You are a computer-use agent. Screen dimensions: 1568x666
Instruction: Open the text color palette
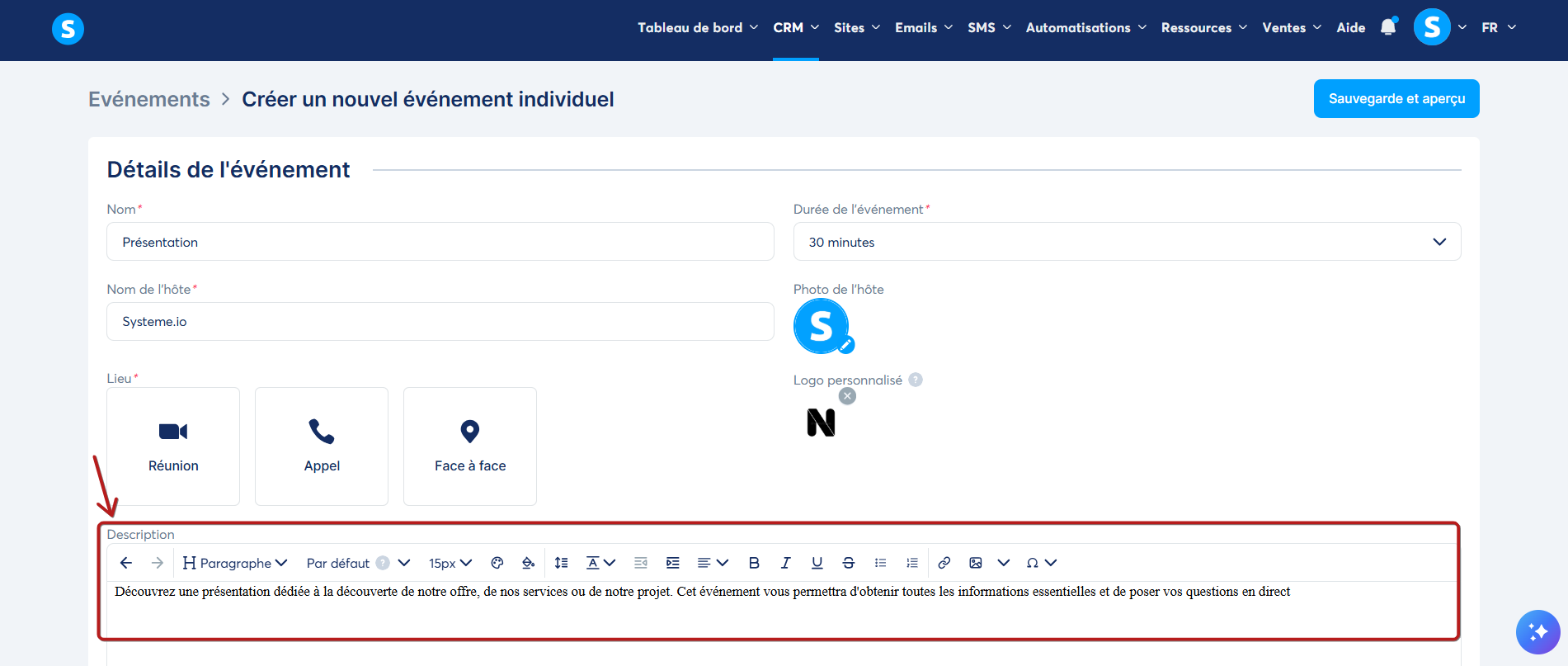[x=497, y=563]
